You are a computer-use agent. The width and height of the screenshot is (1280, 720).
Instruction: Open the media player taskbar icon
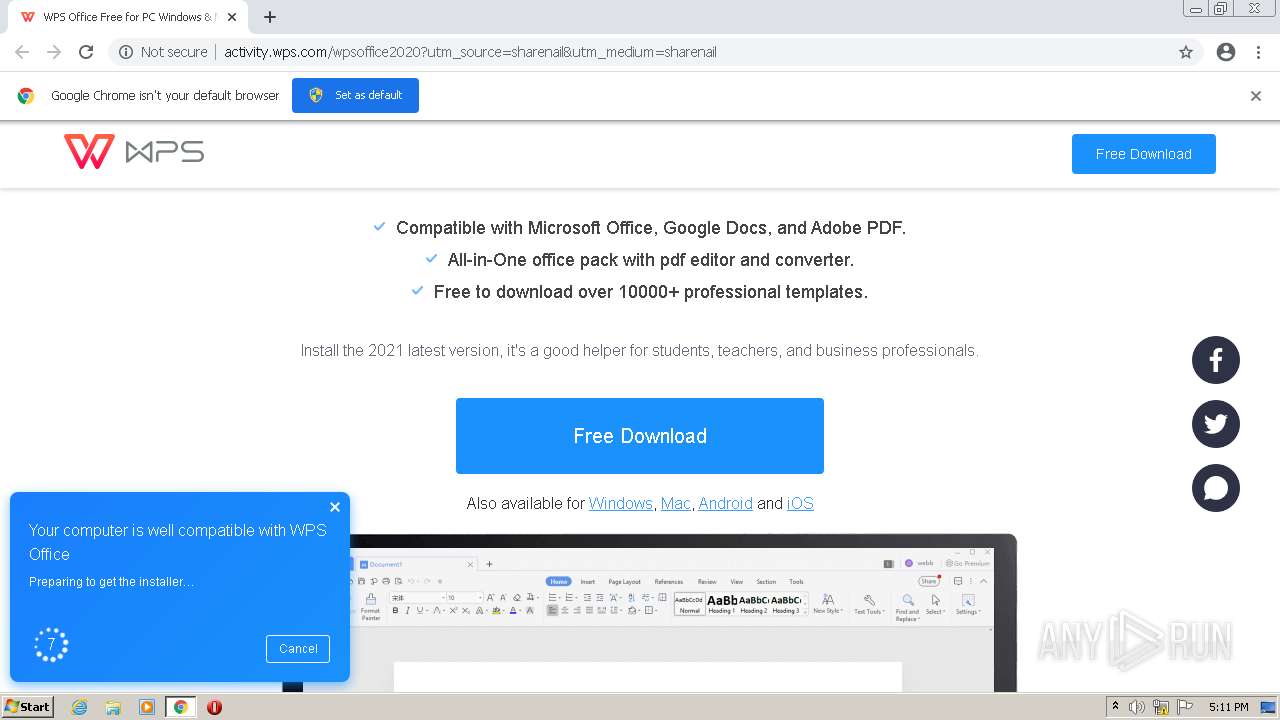pos(147,707)
